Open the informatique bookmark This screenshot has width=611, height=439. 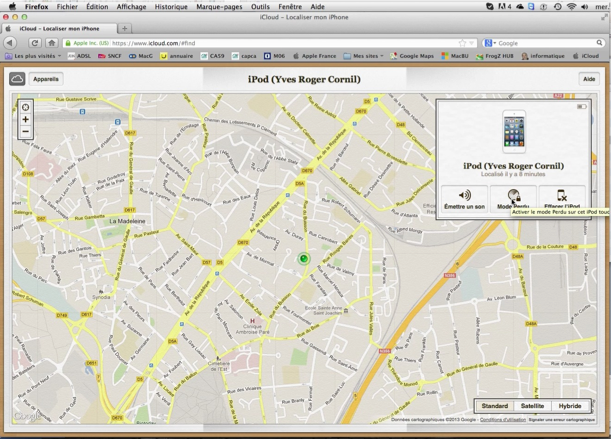pyautogui.click(x=543, y=56)
